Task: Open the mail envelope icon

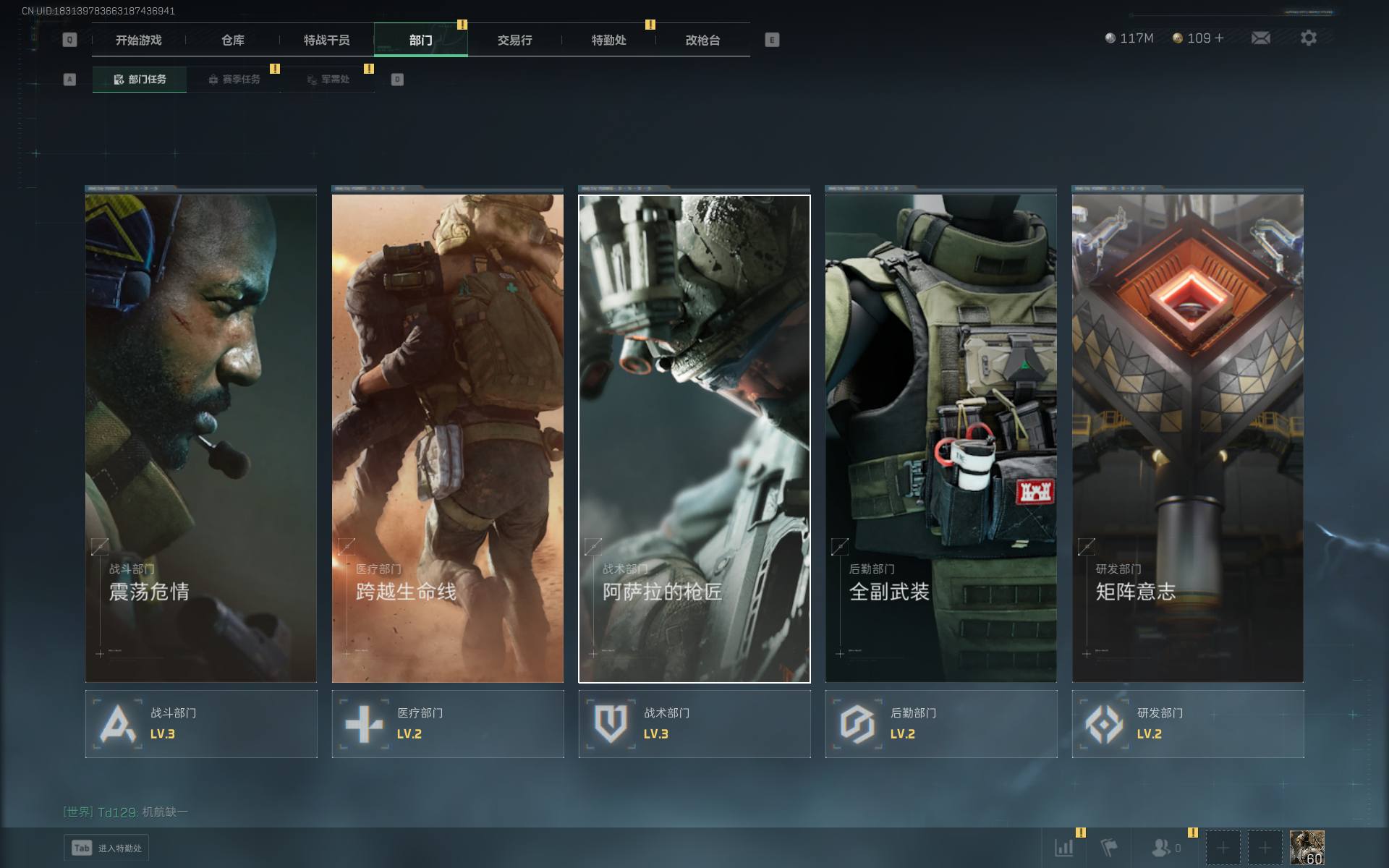Action: (1261, 38)
